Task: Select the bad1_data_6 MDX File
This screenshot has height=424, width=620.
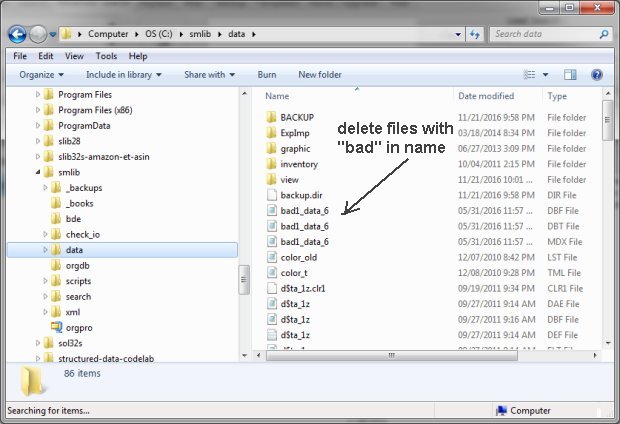Action: pos(304,242)
